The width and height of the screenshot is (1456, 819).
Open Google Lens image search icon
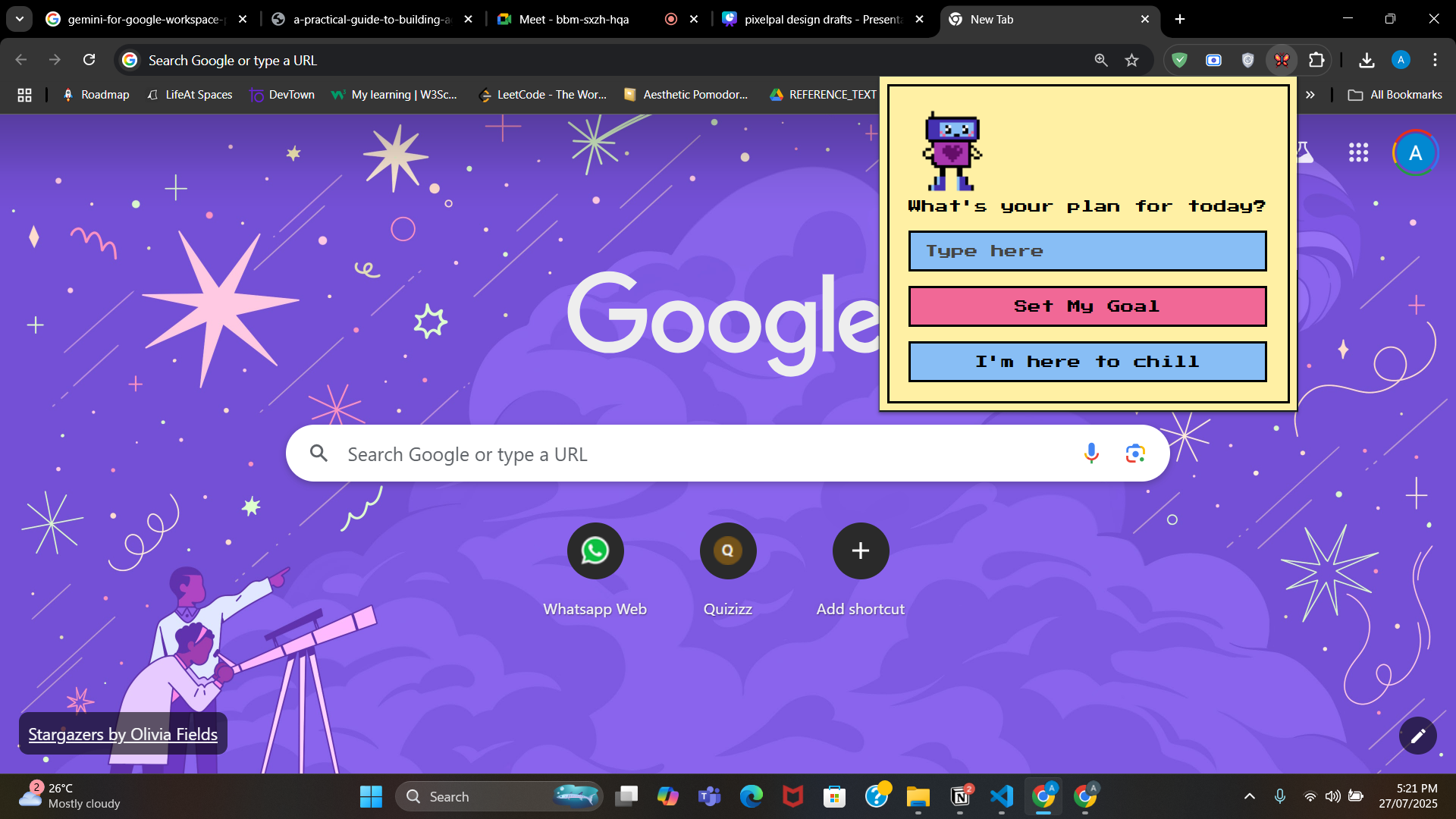pyautogui.click(x=1135, y=453)
